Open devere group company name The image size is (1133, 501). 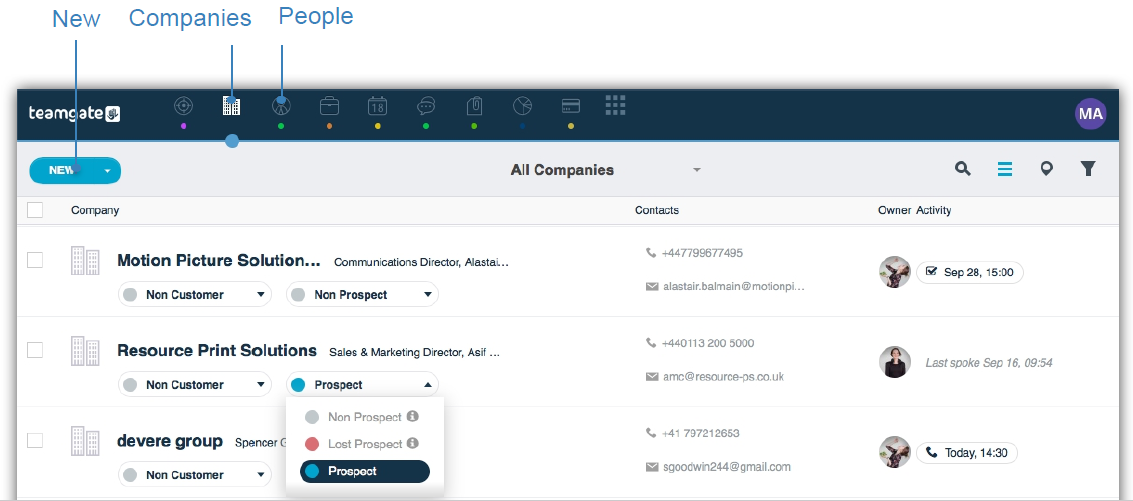pos(170,441)
